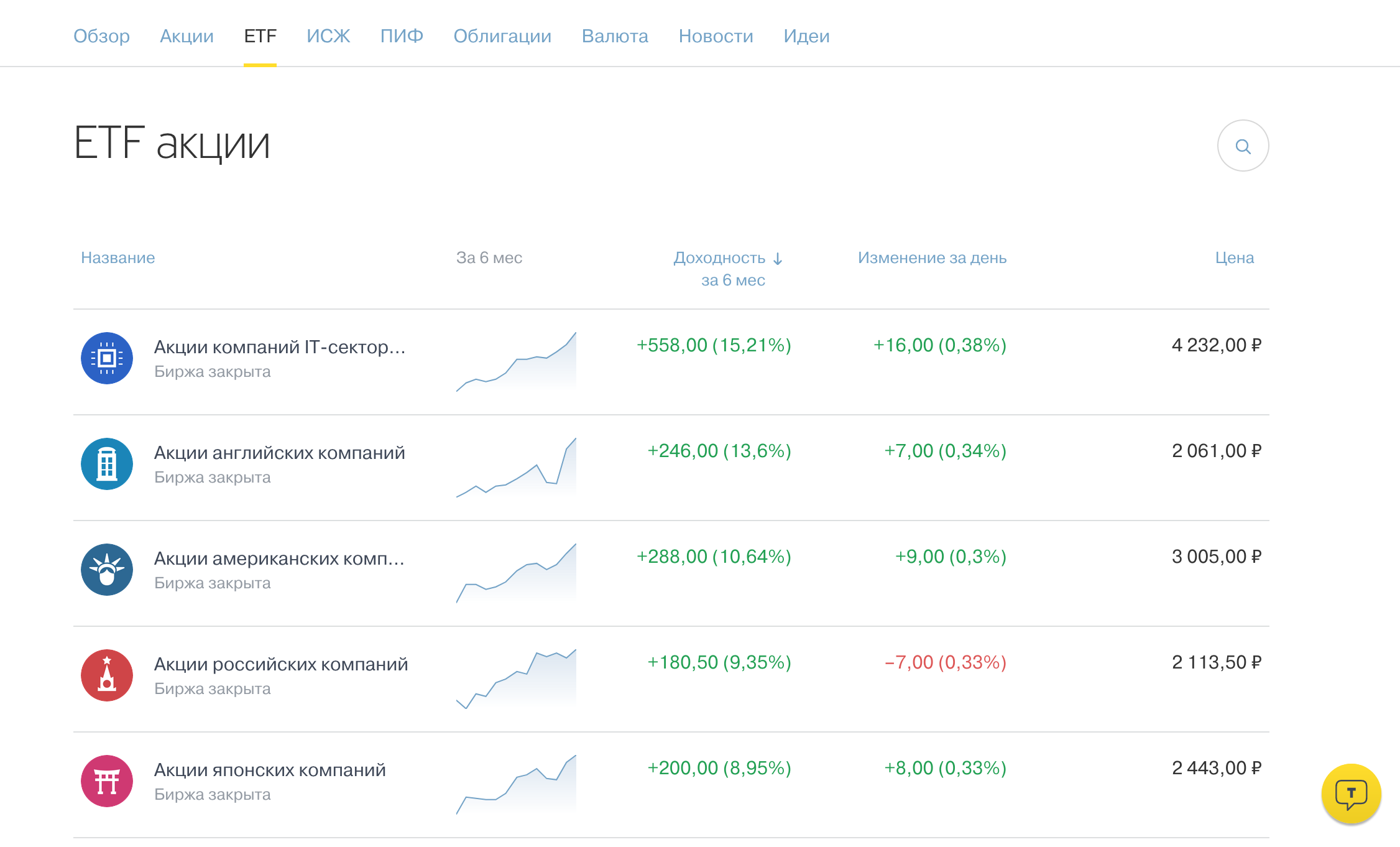Click the +9,00 (0,3%) daily change
Screen dimensions: 1400x847
pos(951,557)
